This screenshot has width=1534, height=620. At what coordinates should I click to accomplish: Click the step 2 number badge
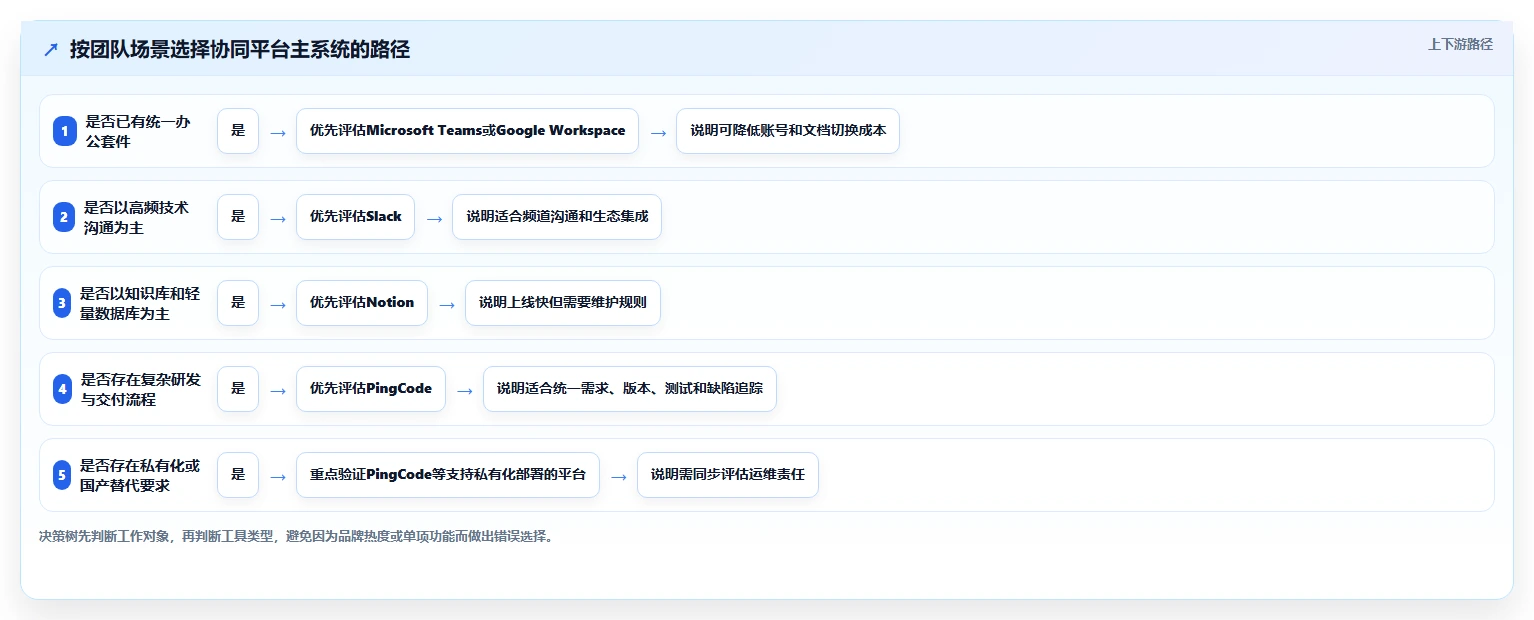65,217
